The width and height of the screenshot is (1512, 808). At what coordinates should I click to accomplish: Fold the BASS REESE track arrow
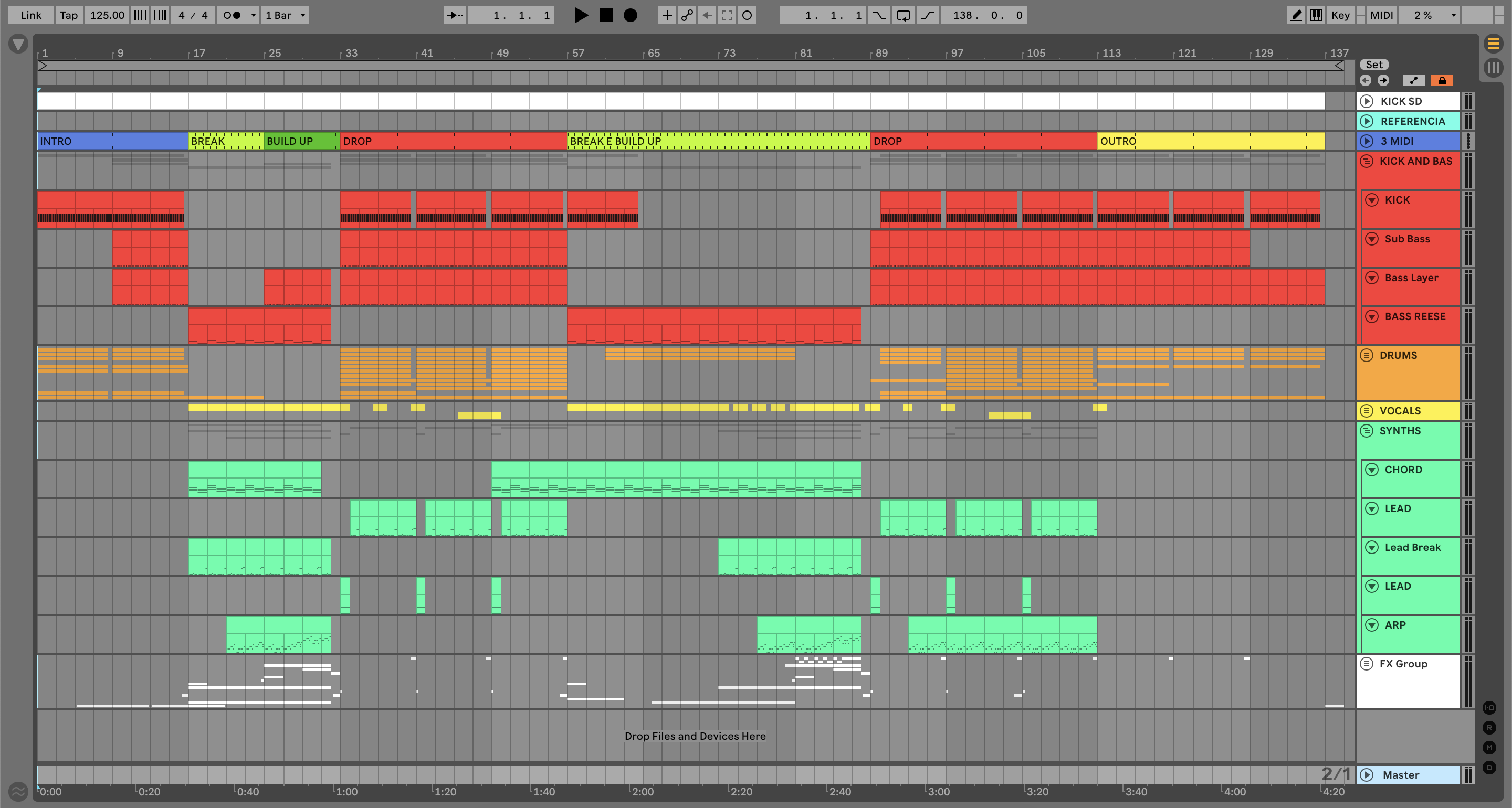1372,316
